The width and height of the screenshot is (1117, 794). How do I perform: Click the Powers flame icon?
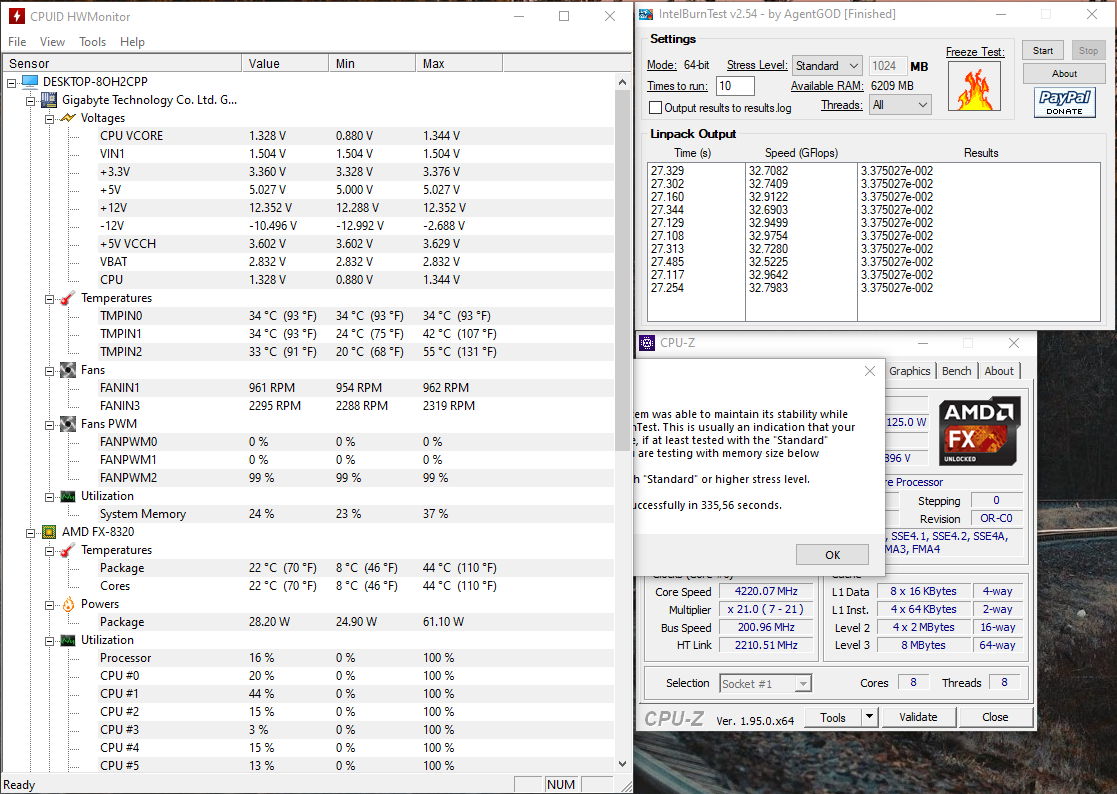(68, 604)
